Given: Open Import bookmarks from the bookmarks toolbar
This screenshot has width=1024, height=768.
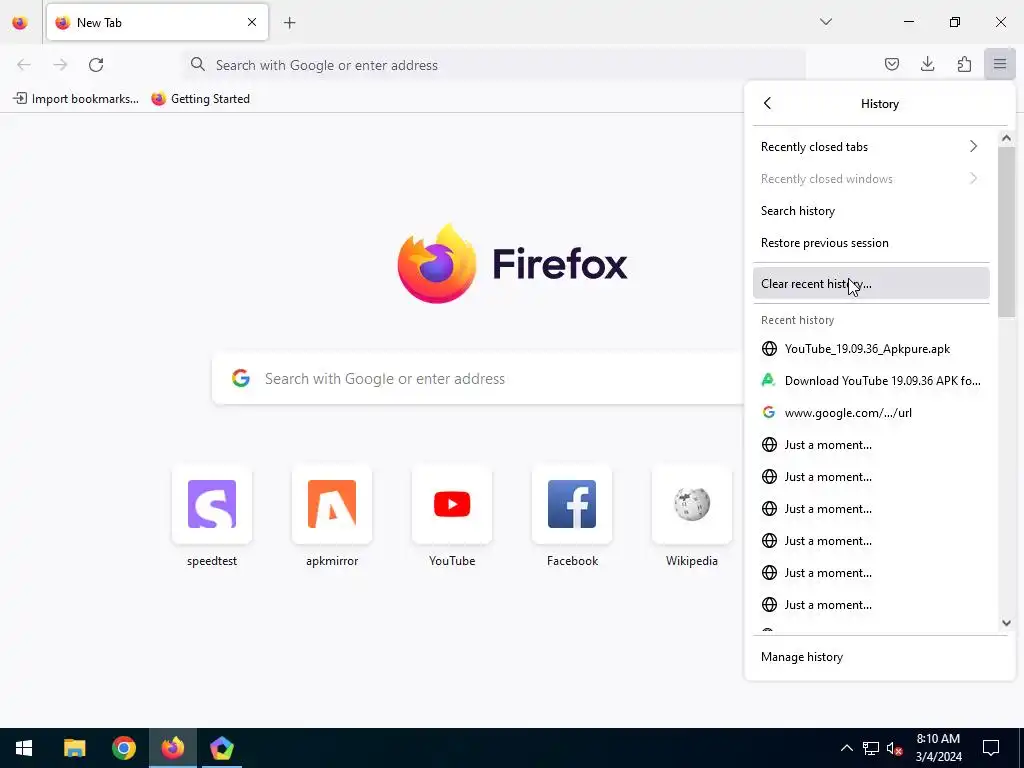Looking at the screenshot, I should pos(76,99).
